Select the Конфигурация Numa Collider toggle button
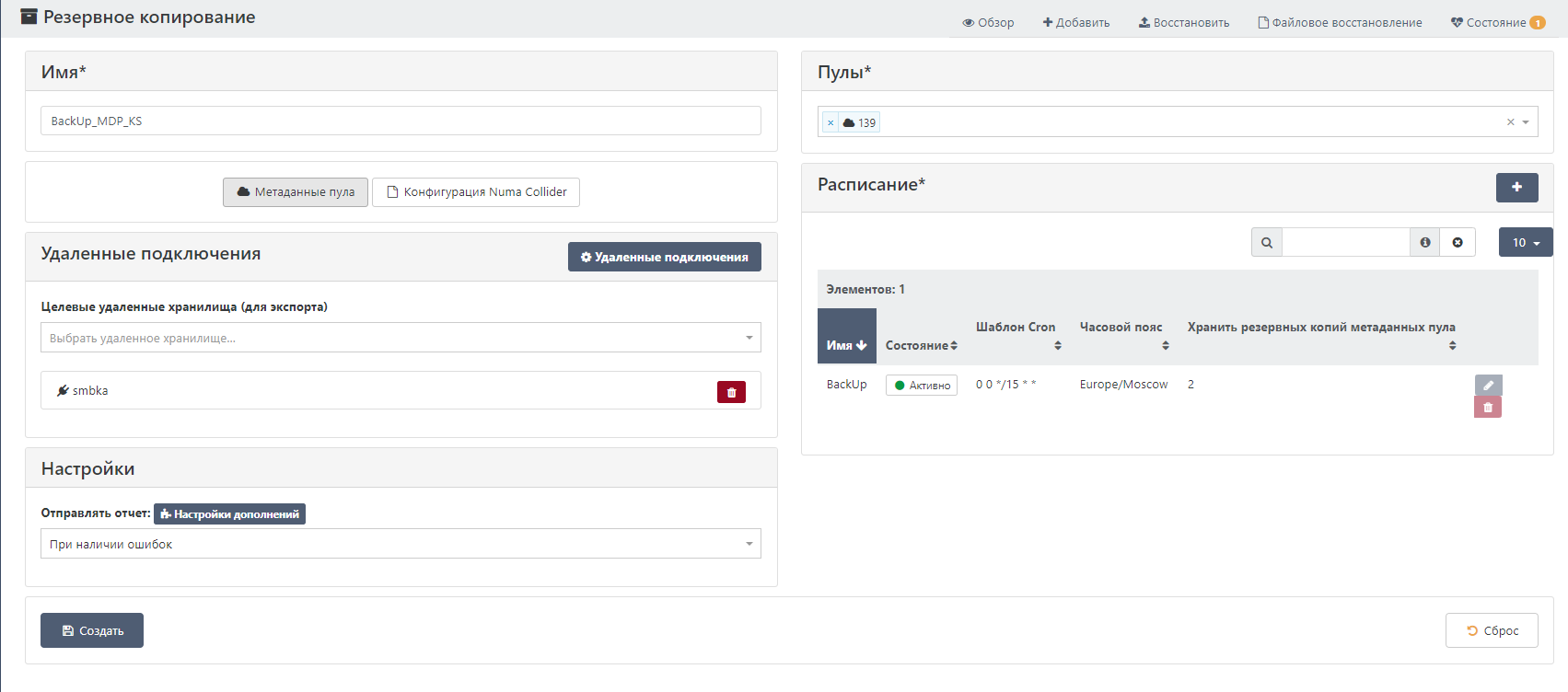The image size is (1568, 692). 476,192
